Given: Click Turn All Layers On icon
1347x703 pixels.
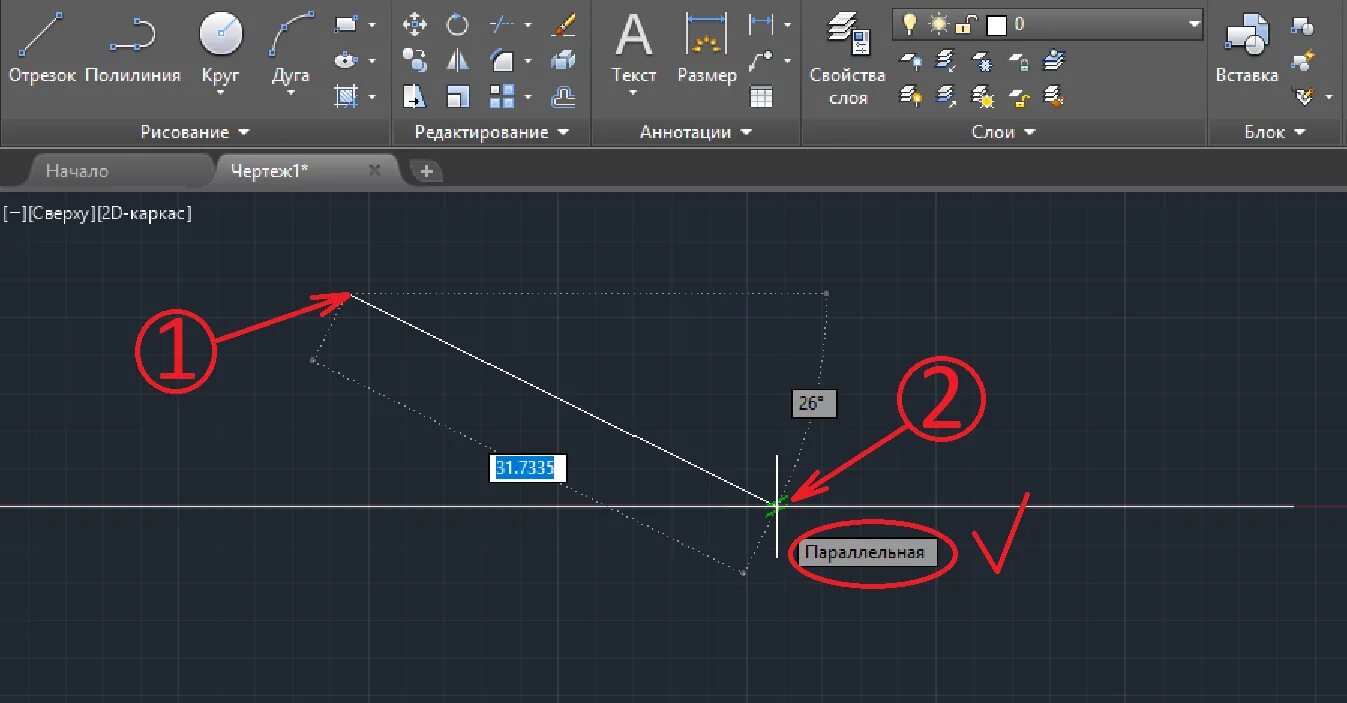Looking at the screenshot, I should [911, 96].
